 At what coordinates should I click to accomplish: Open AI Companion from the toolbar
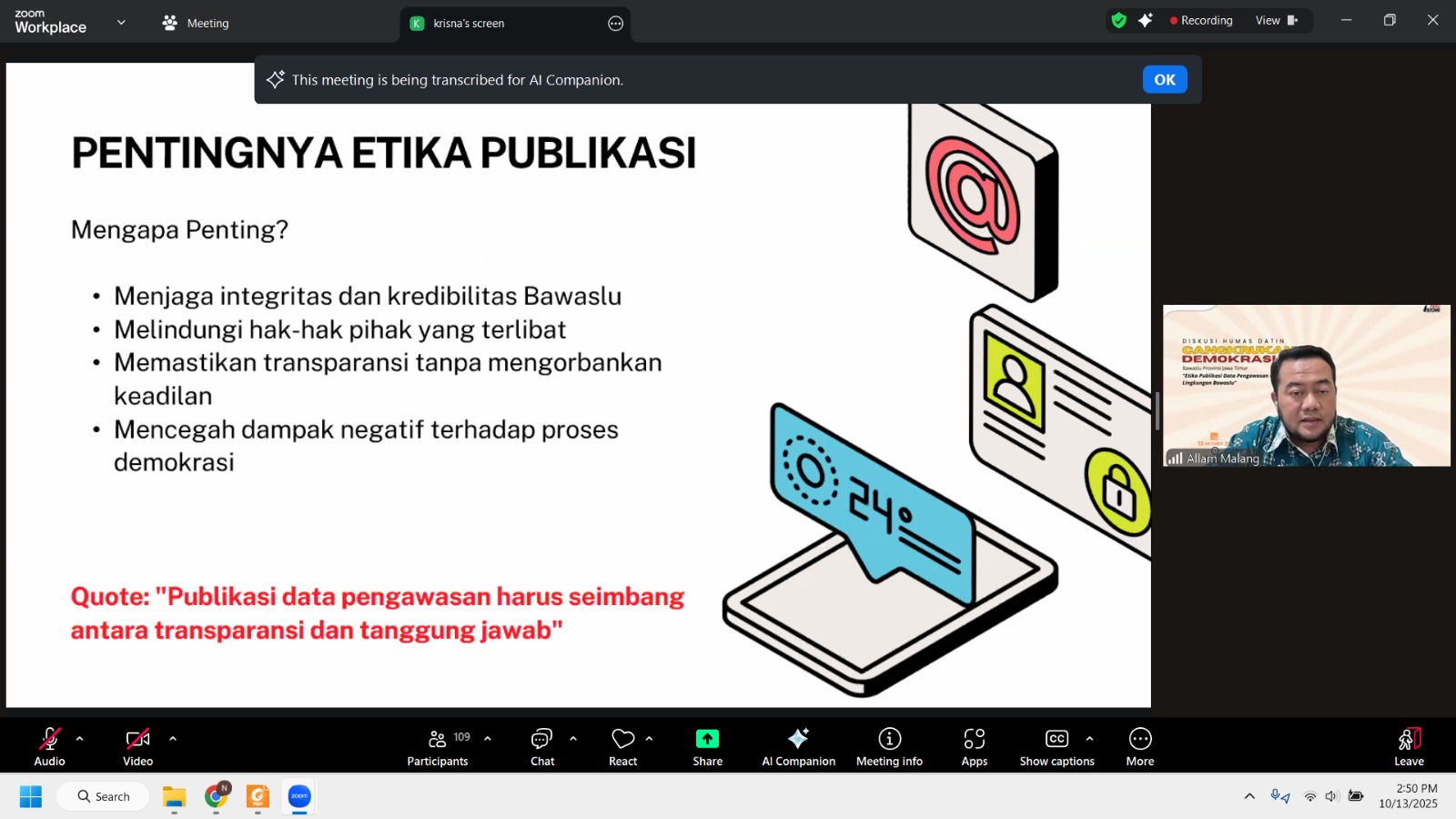798,747
